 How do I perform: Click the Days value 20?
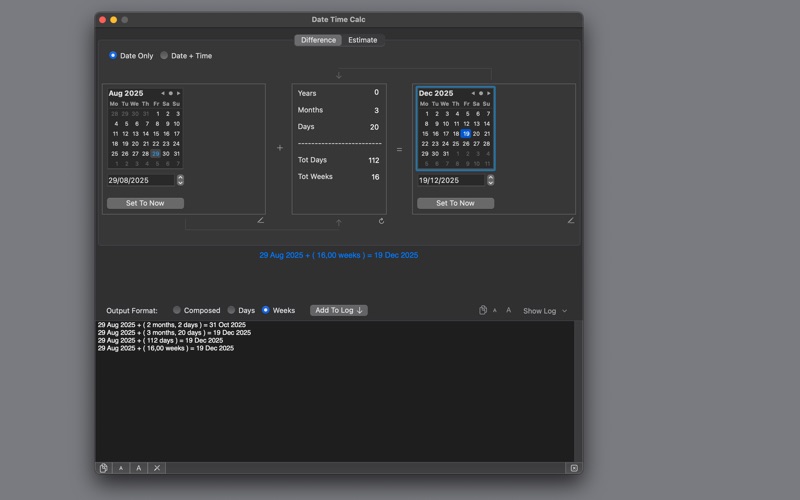pos(374,127)
